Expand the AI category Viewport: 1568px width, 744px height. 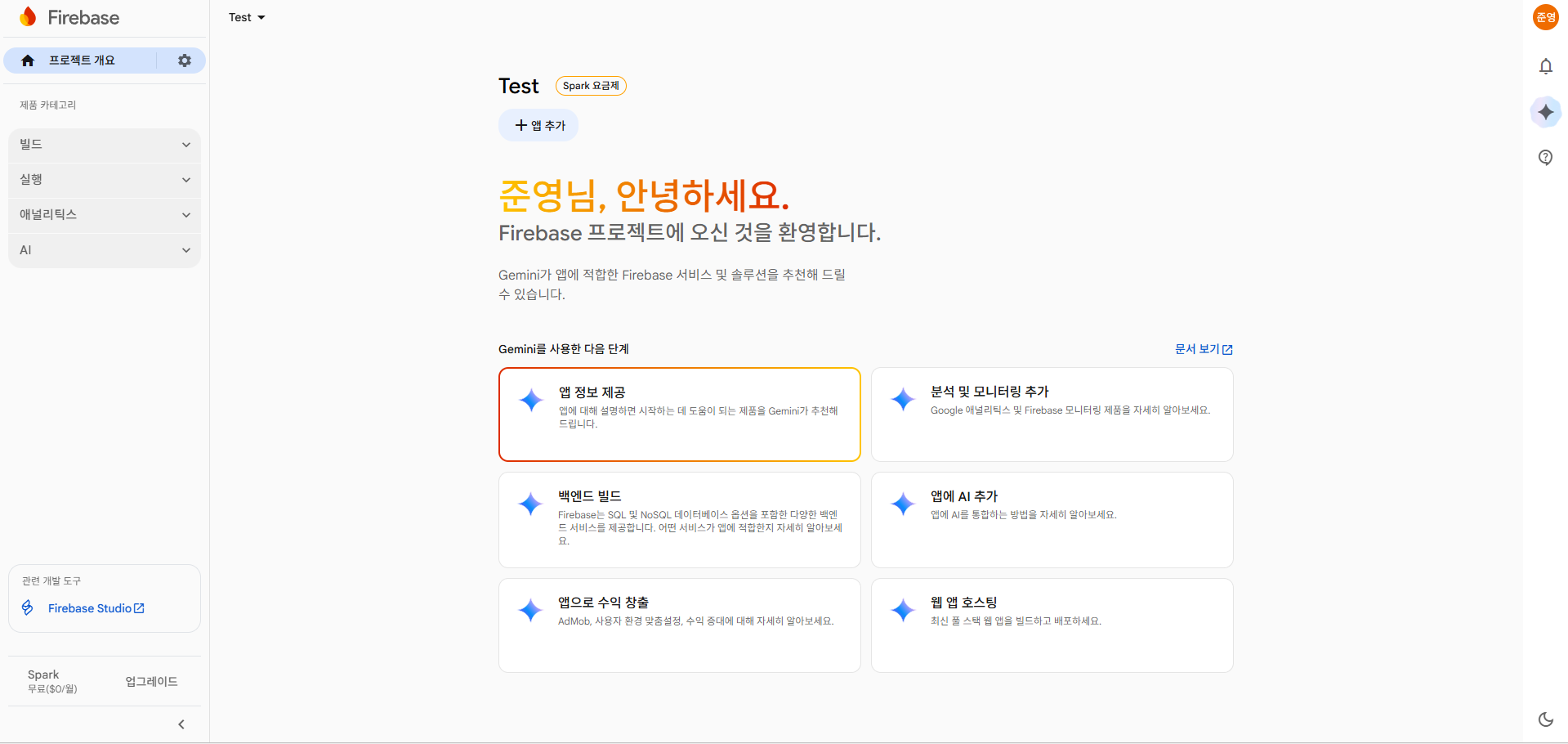[x=105, y=250]
